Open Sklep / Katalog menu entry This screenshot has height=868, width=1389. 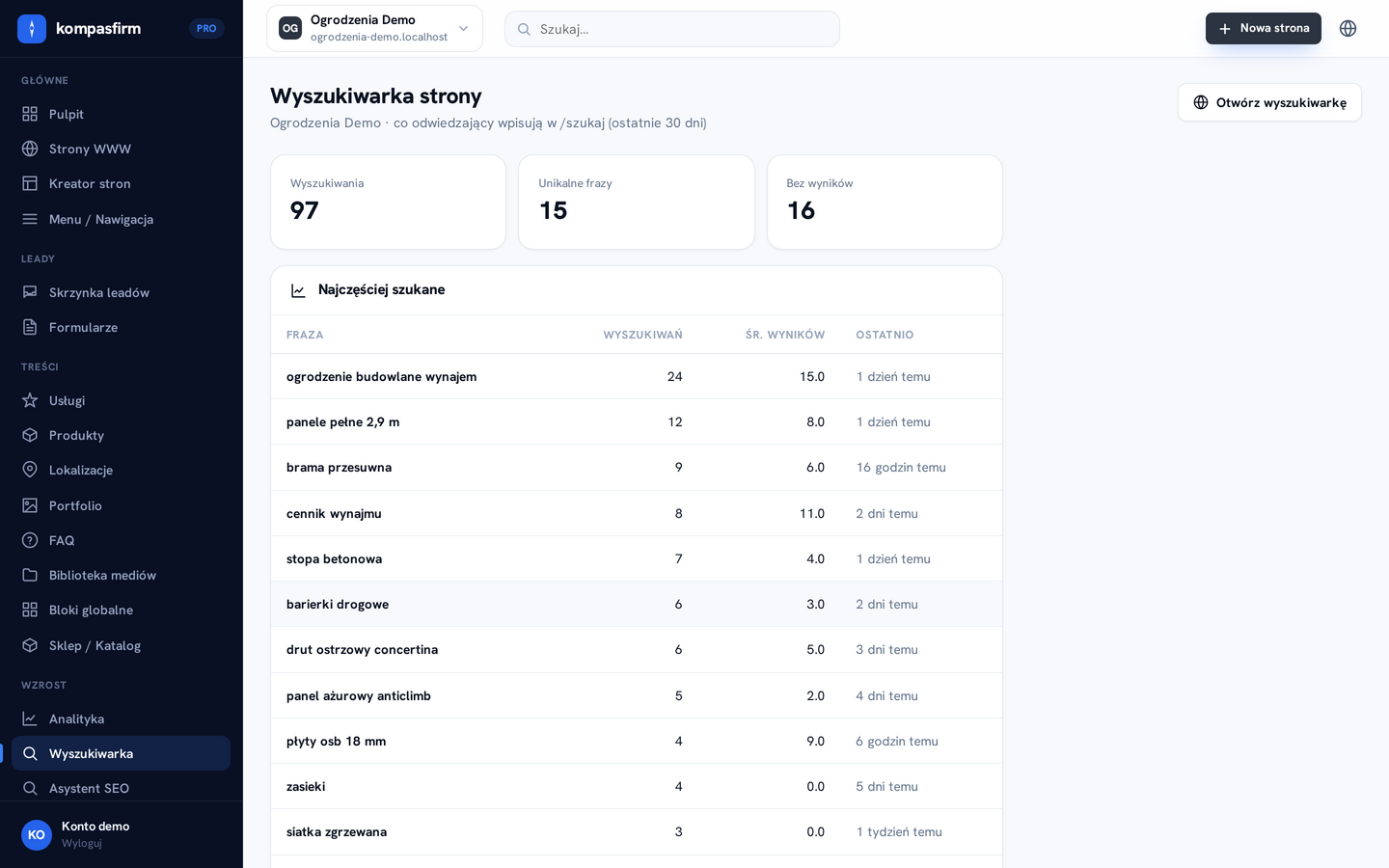tap(122, 645)
